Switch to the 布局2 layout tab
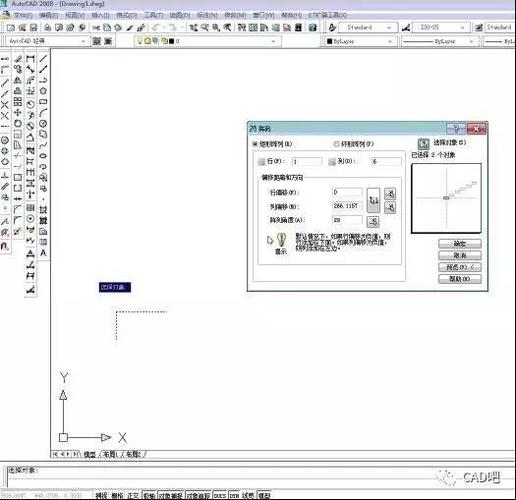 point(133,455)
